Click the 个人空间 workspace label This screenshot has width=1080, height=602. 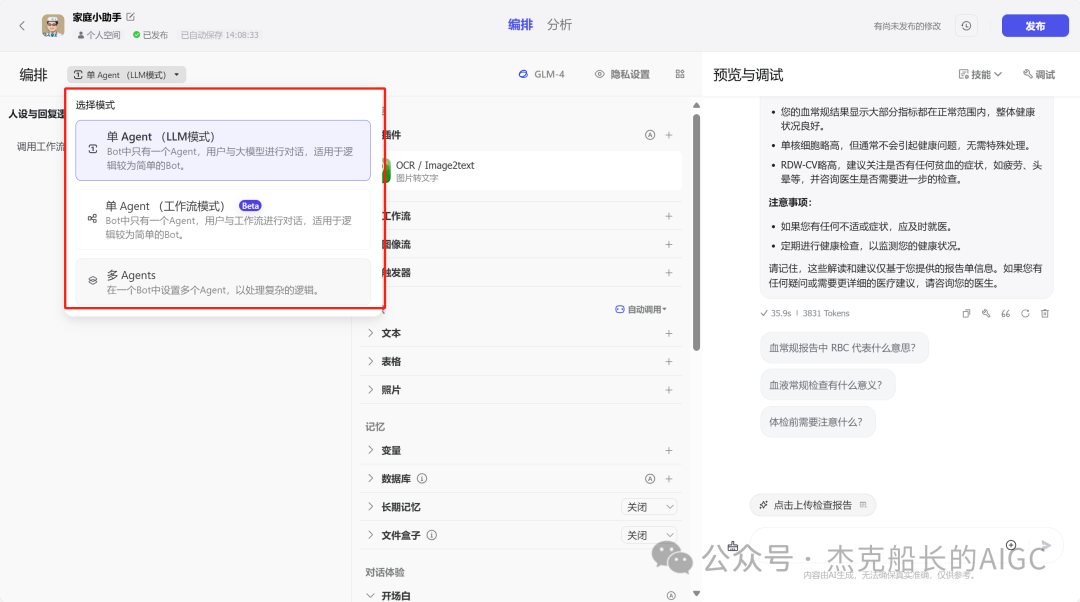[98, 35]
